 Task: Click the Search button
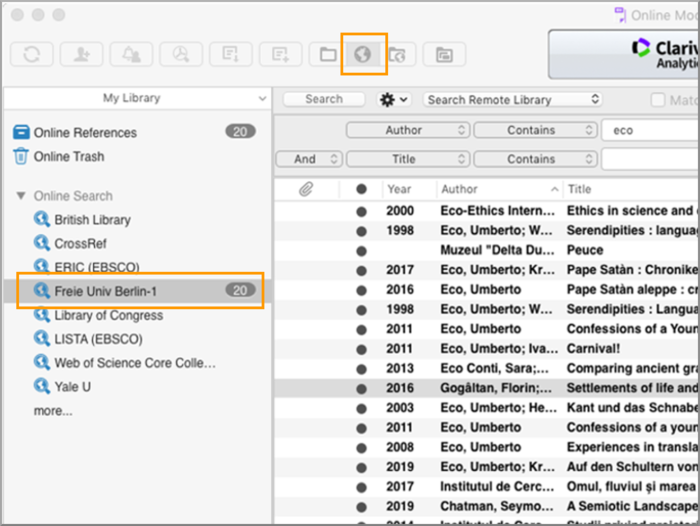[x=324, y=99]
